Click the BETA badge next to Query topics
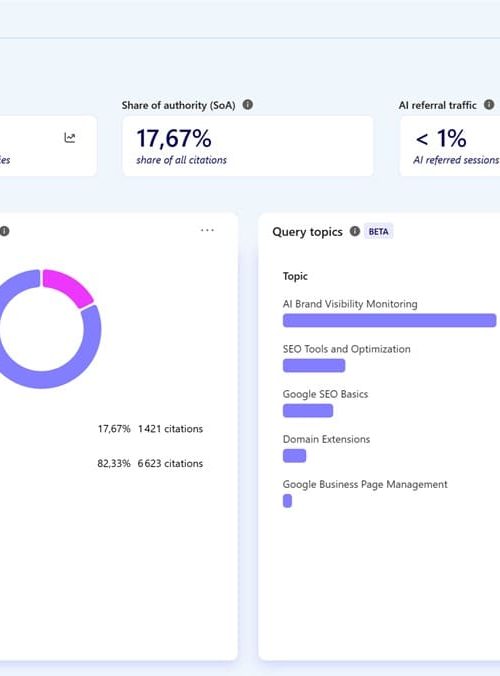Image resolution: width=500 pixels, height=676 pixels. point(378,232)
